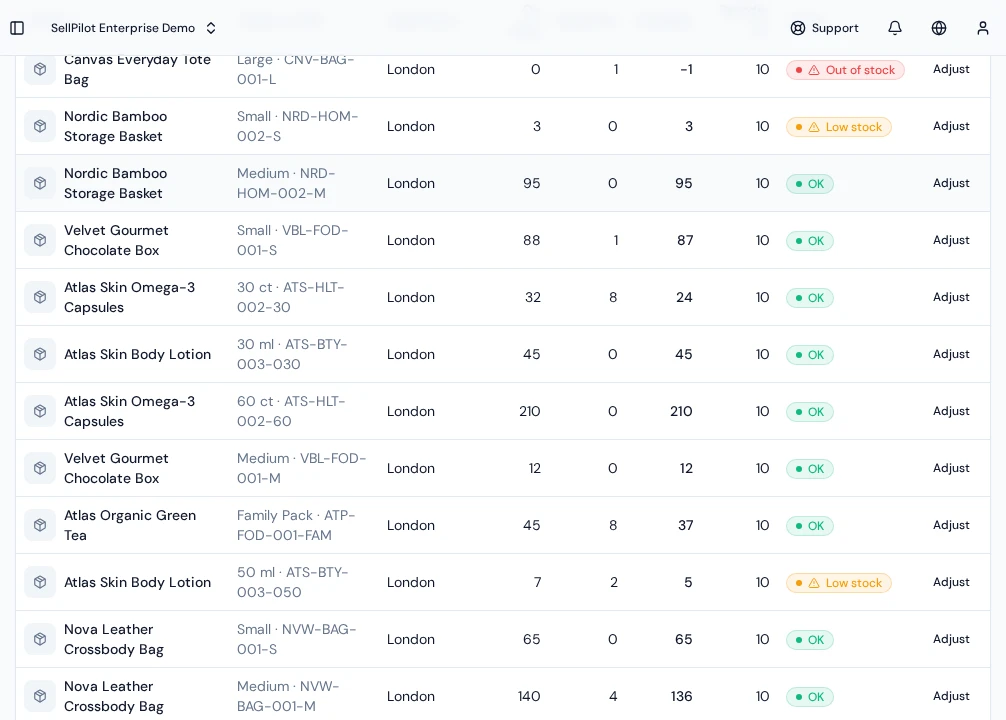
Task: Toggle the sidebar panel icon
Action: (x=17, y=28)
